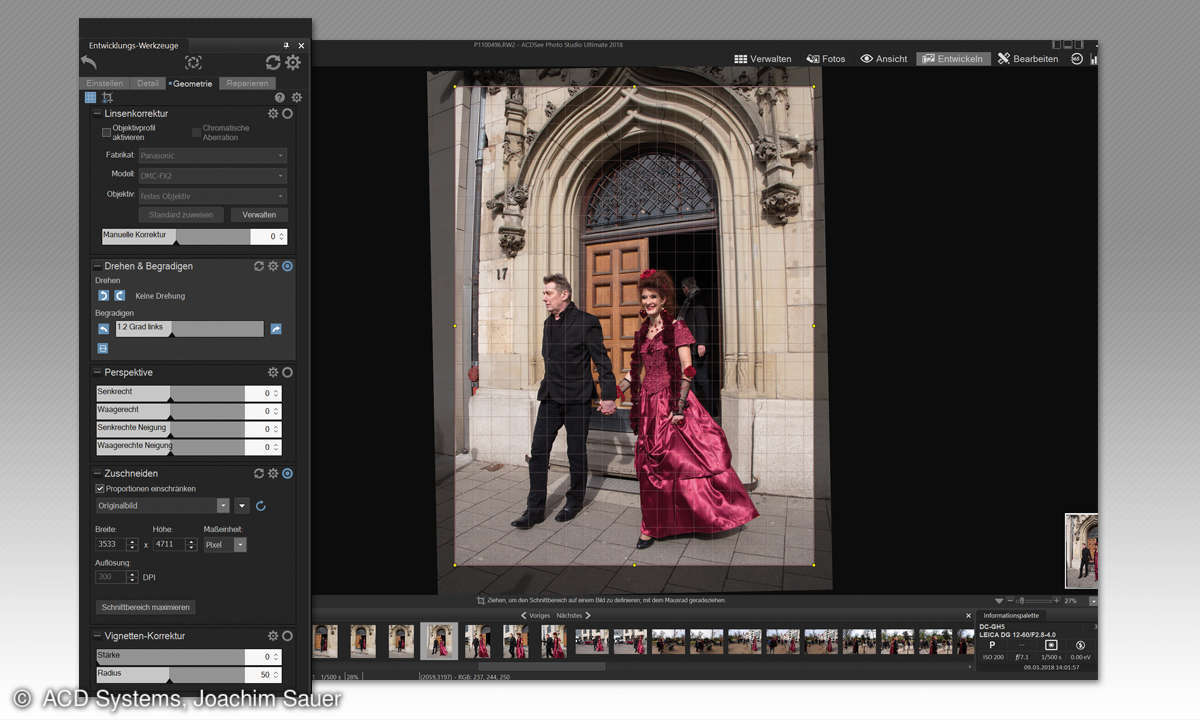Toggle Zuschneiden enable circle
The height and width of the screenshot is (720, 1200).
[x=287, y=473]
